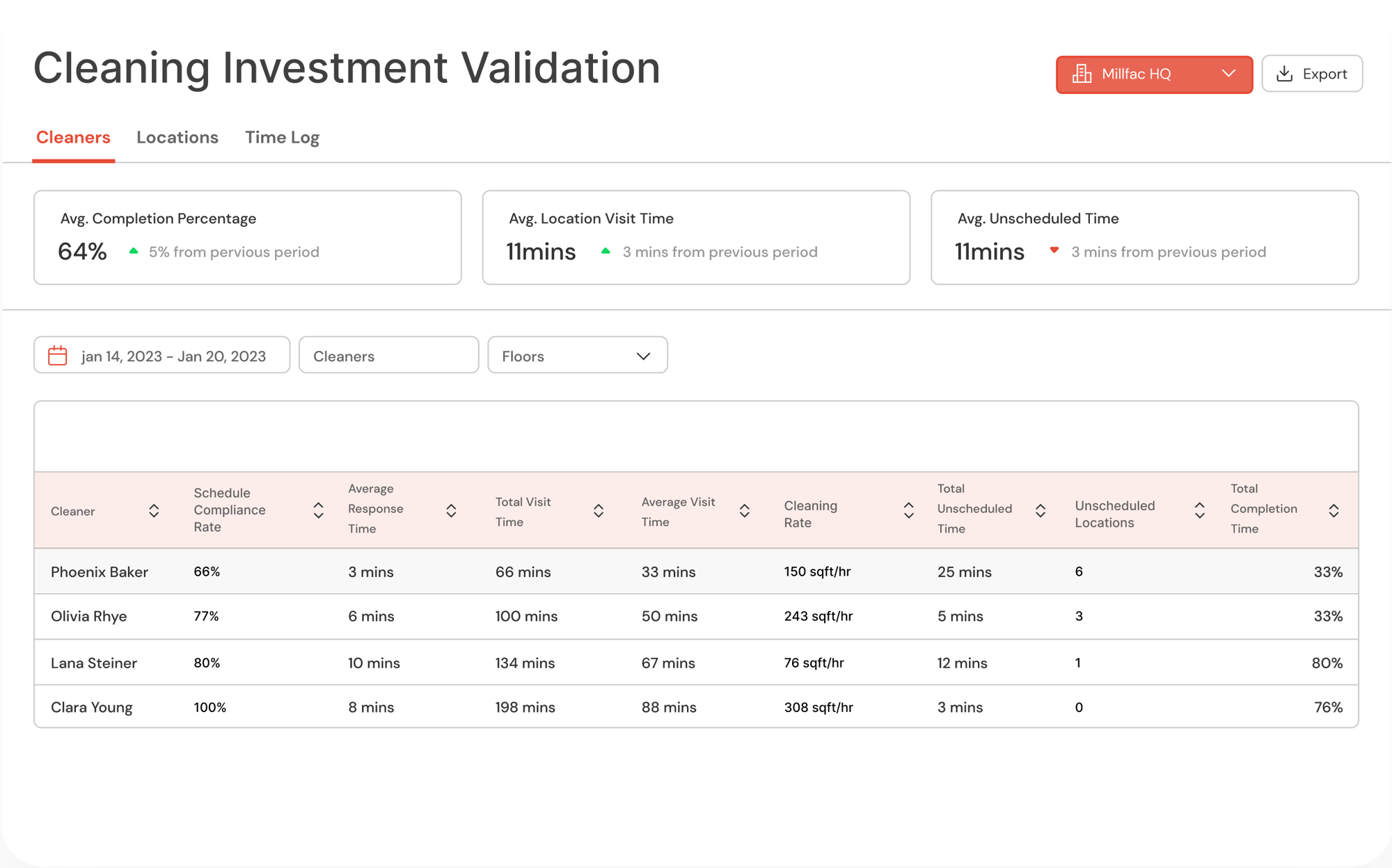Image resolution: width=1392 pixels, height=868 pixels.
Task: Sort by Average Response Time arrows
Action: tap(451, 511)
